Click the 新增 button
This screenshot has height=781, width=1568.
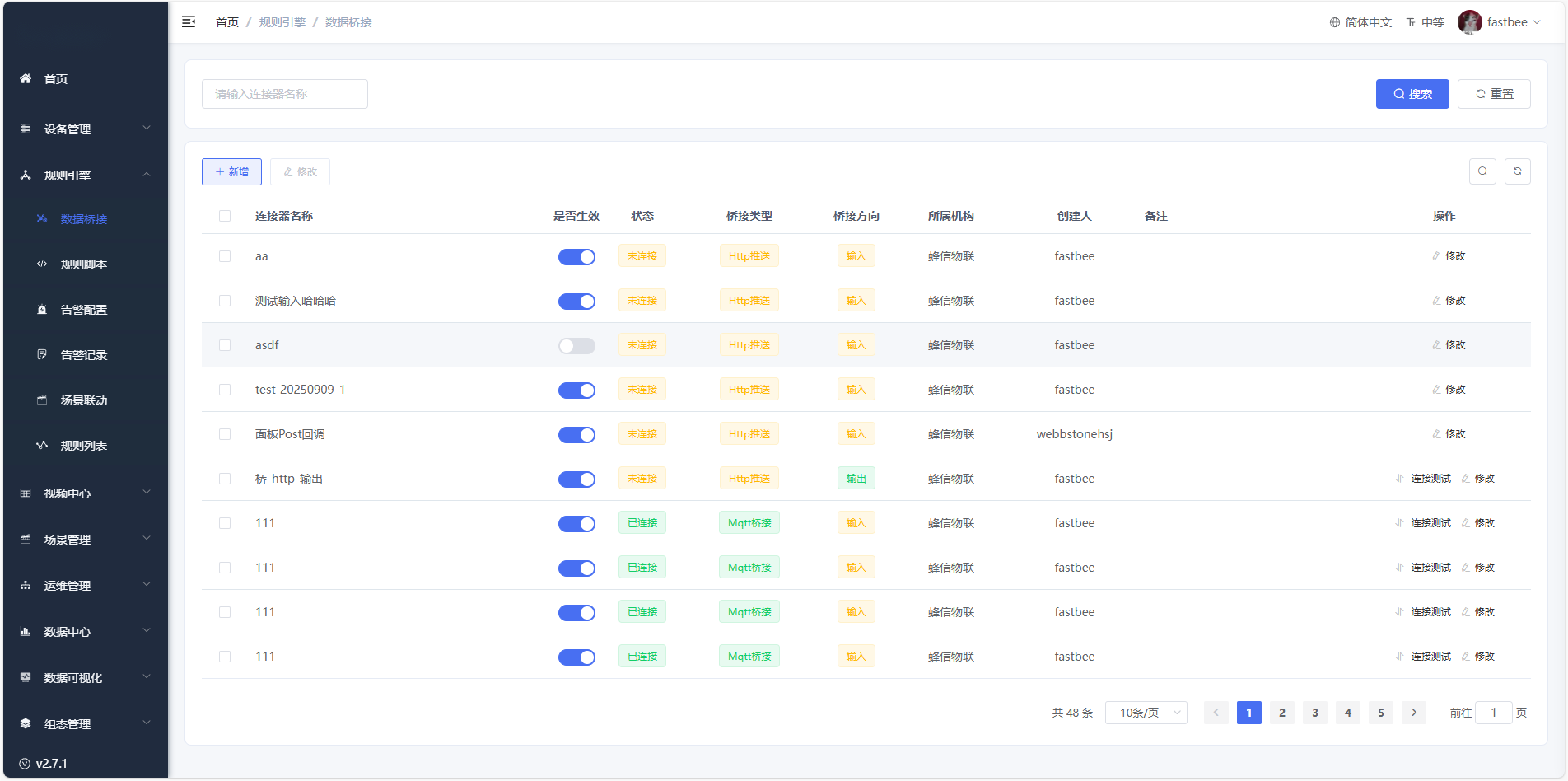231,172
